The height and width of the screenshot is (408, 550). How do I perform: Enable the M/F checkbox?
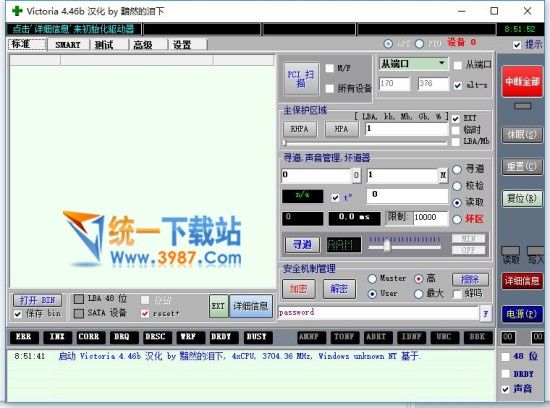pyautogui.click(x=329, y=68)
